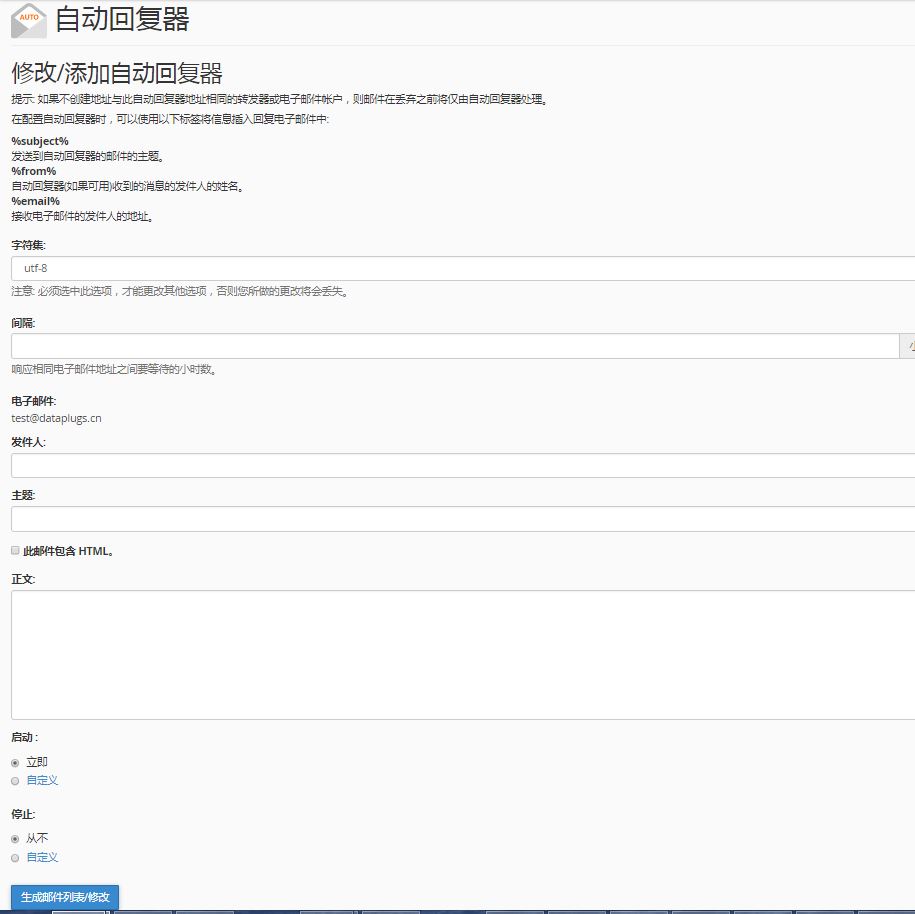The width and height of the screenshot is (915, 914).
Task: Choose the 自定义 radio under 停止
Action: (x=15, y=857)
